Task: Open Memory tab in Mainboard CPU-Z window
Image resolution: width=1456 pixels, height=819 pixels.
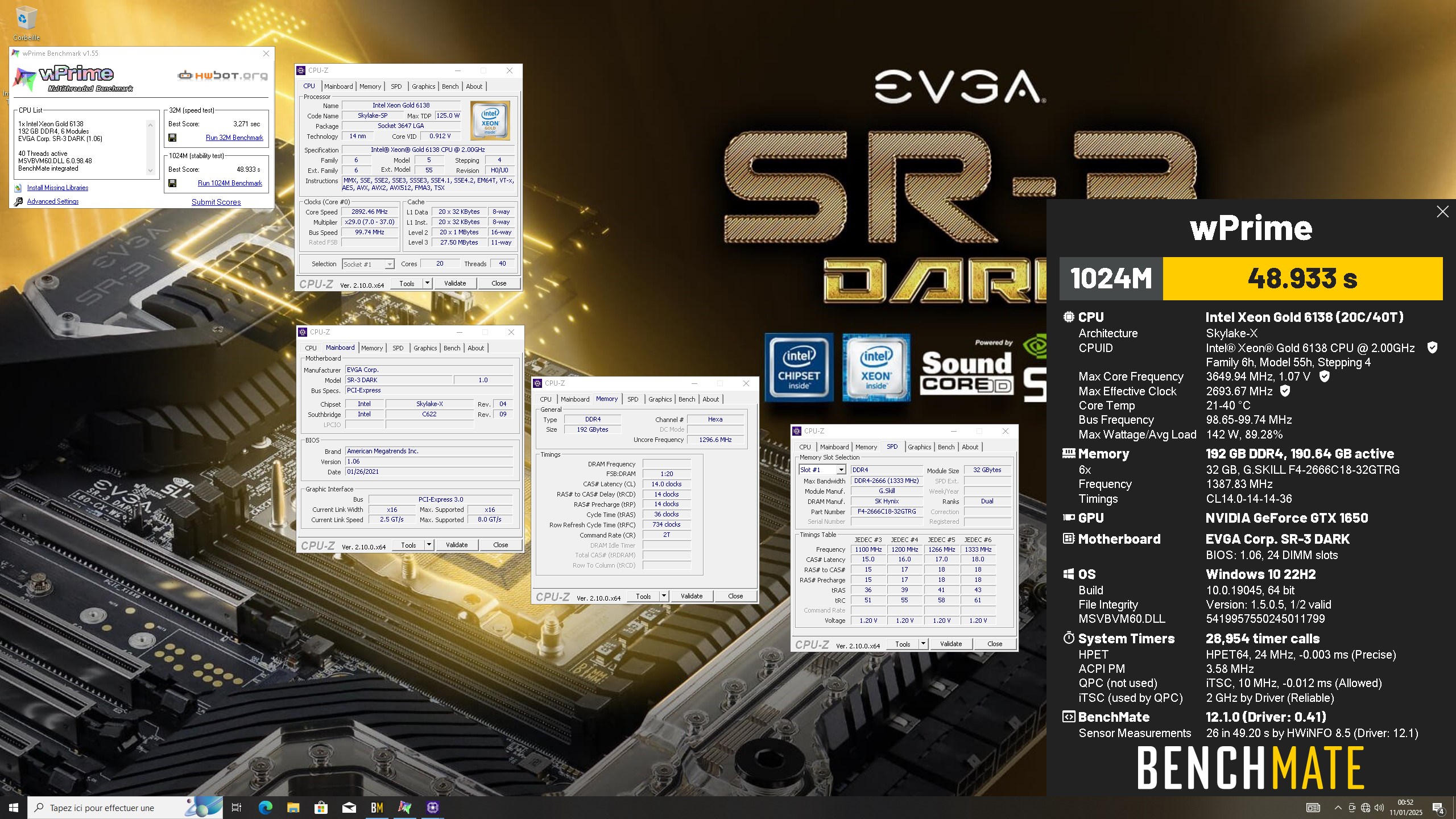Action: pos(372,348)
